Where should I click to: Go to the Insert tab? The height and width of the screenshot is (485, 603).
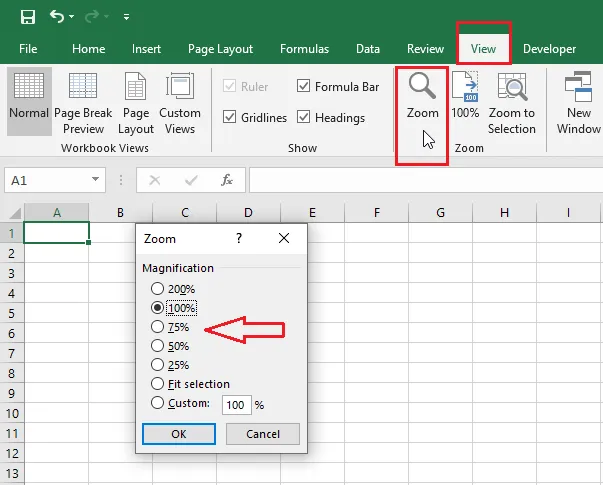146,49
